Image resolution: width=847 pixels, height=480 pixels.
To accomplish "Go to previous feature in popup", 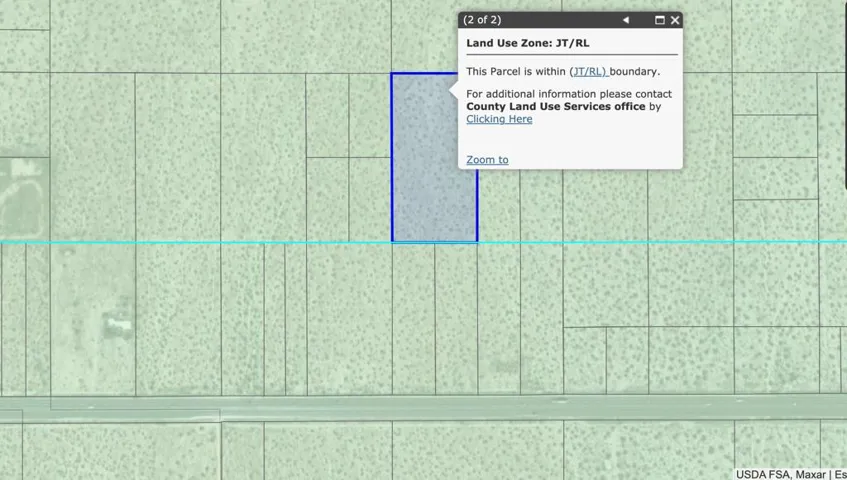I will (626, 20).
